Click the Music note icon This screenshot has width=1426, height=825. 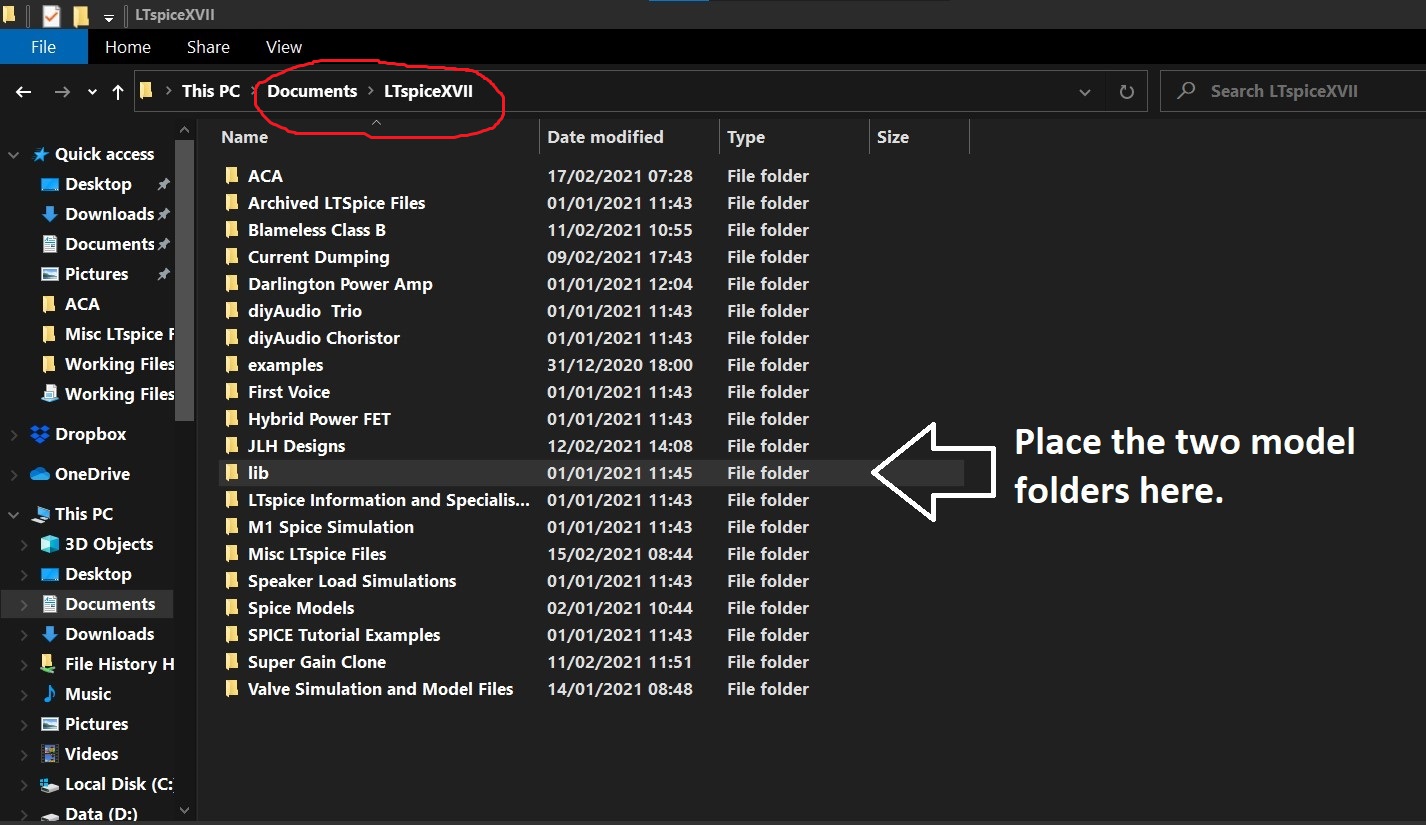[x=49, y=694]
